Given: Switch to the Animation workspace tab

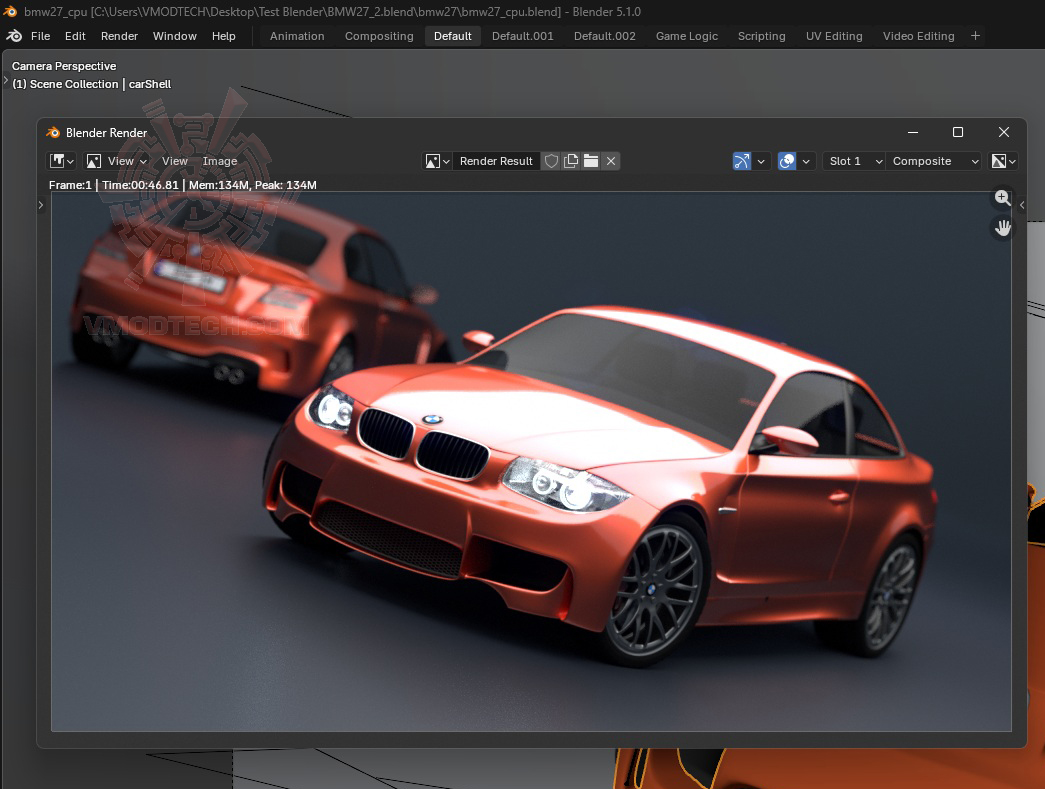Looking at the screenshot, I should [x=297, y=36].
